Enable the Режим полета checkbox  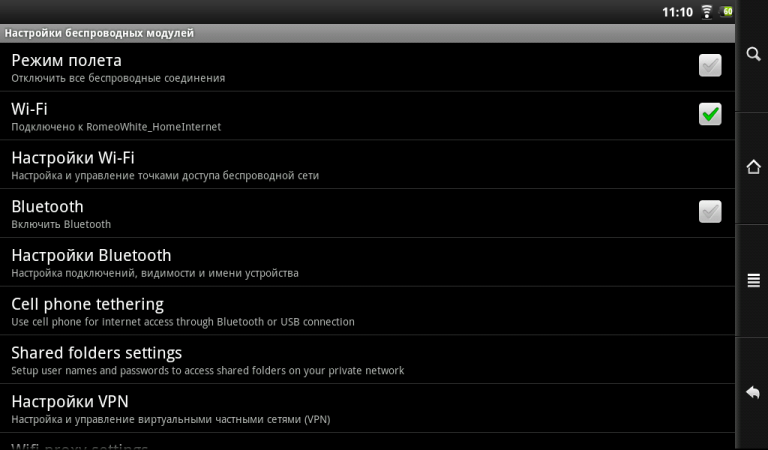pyautogui.click(x=710, y=66)
